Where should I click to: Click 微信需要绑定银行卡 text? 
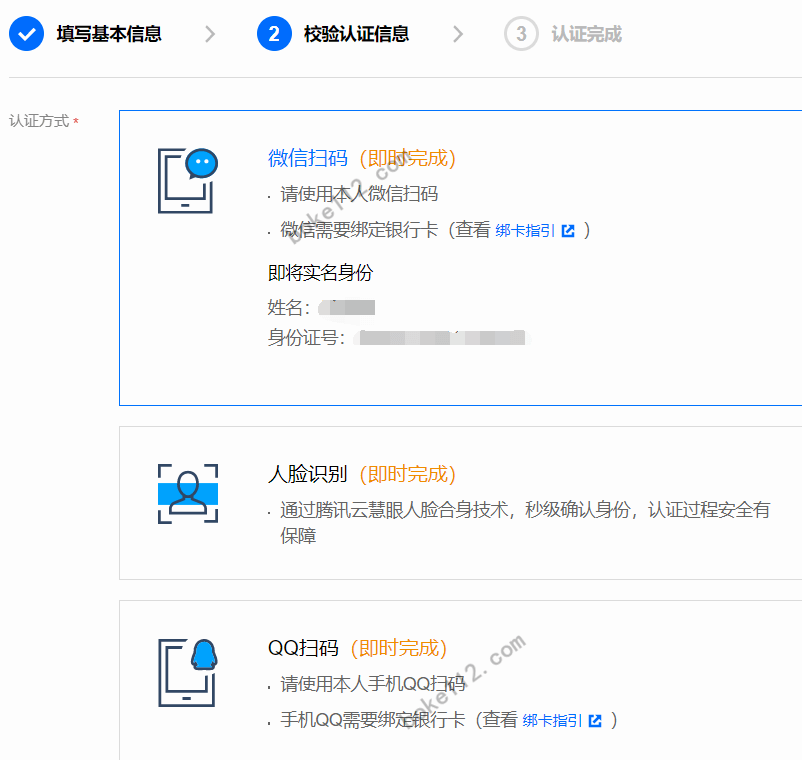(x=359, y=230)
